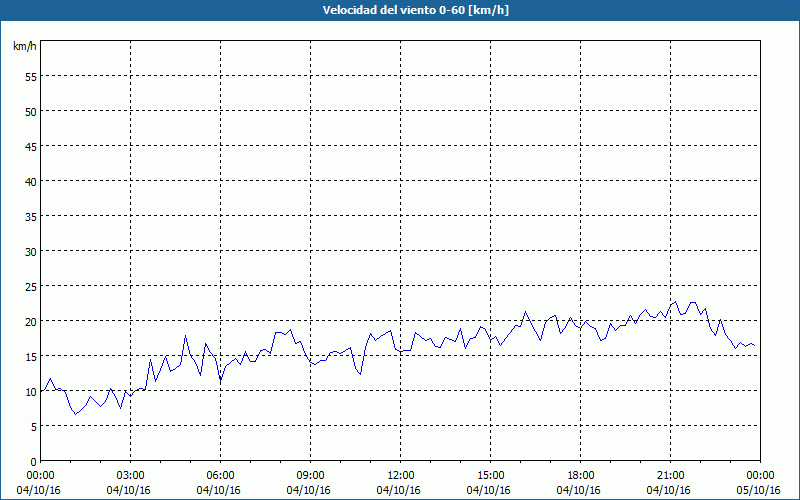The width and height of the screenshot is (800, 500).
Task: Click the y-axis value "30"
Action: point(31,251)
